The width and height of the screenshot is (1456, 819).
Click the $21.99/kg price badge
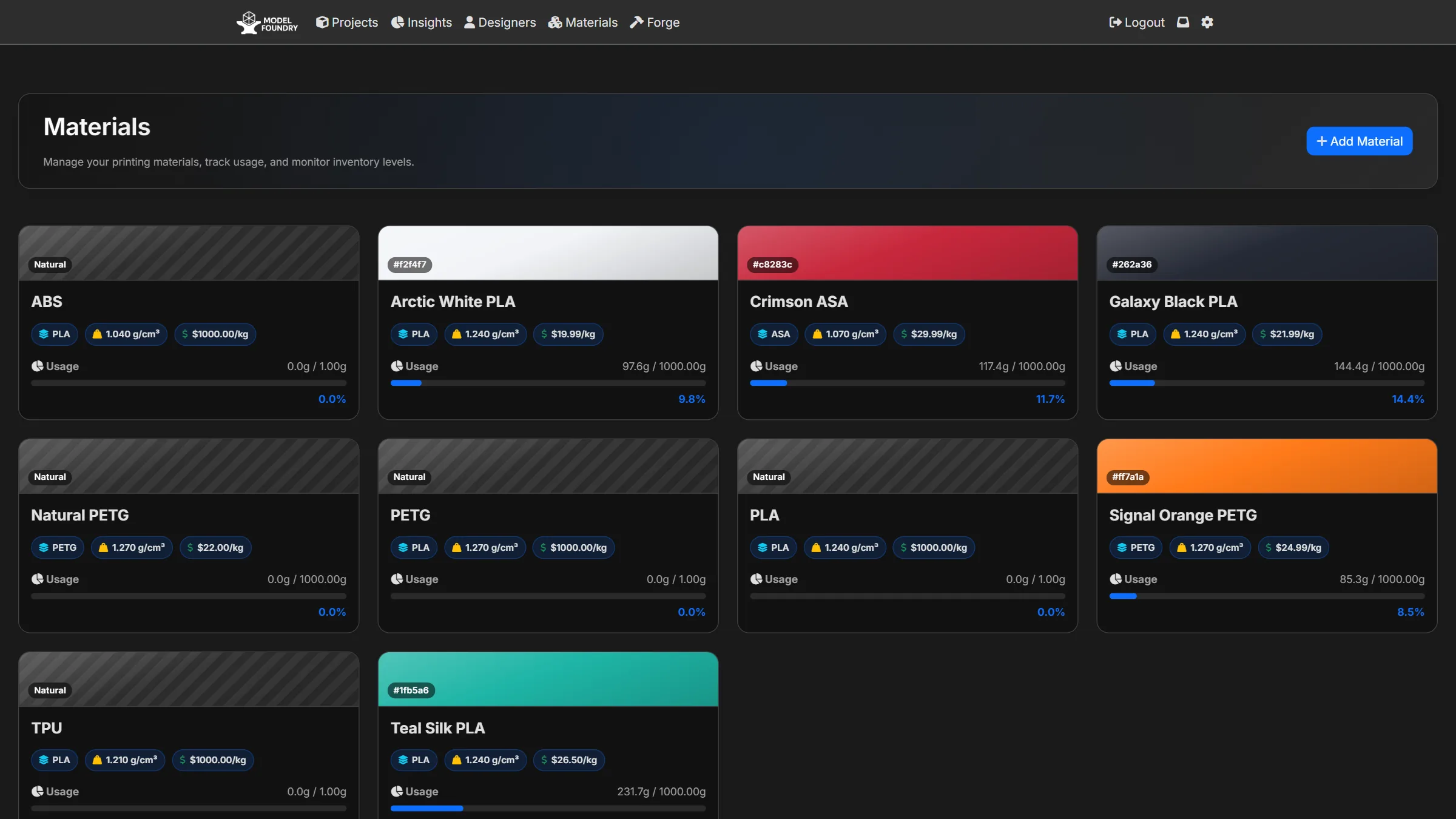1287,334
